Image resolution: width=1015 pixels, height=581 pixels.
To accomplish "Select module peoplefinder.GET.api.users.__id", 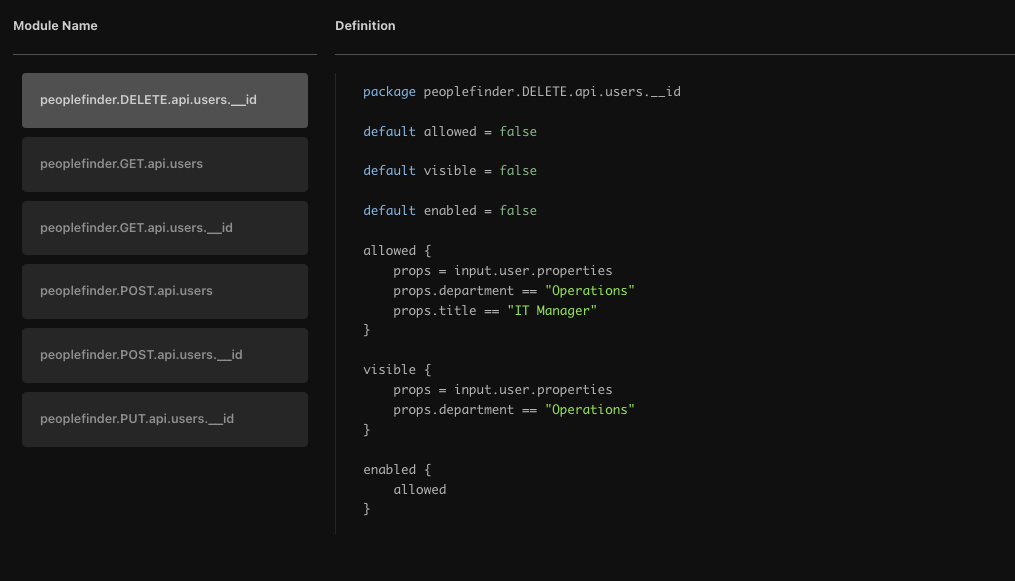I will [x=165, y=228].
